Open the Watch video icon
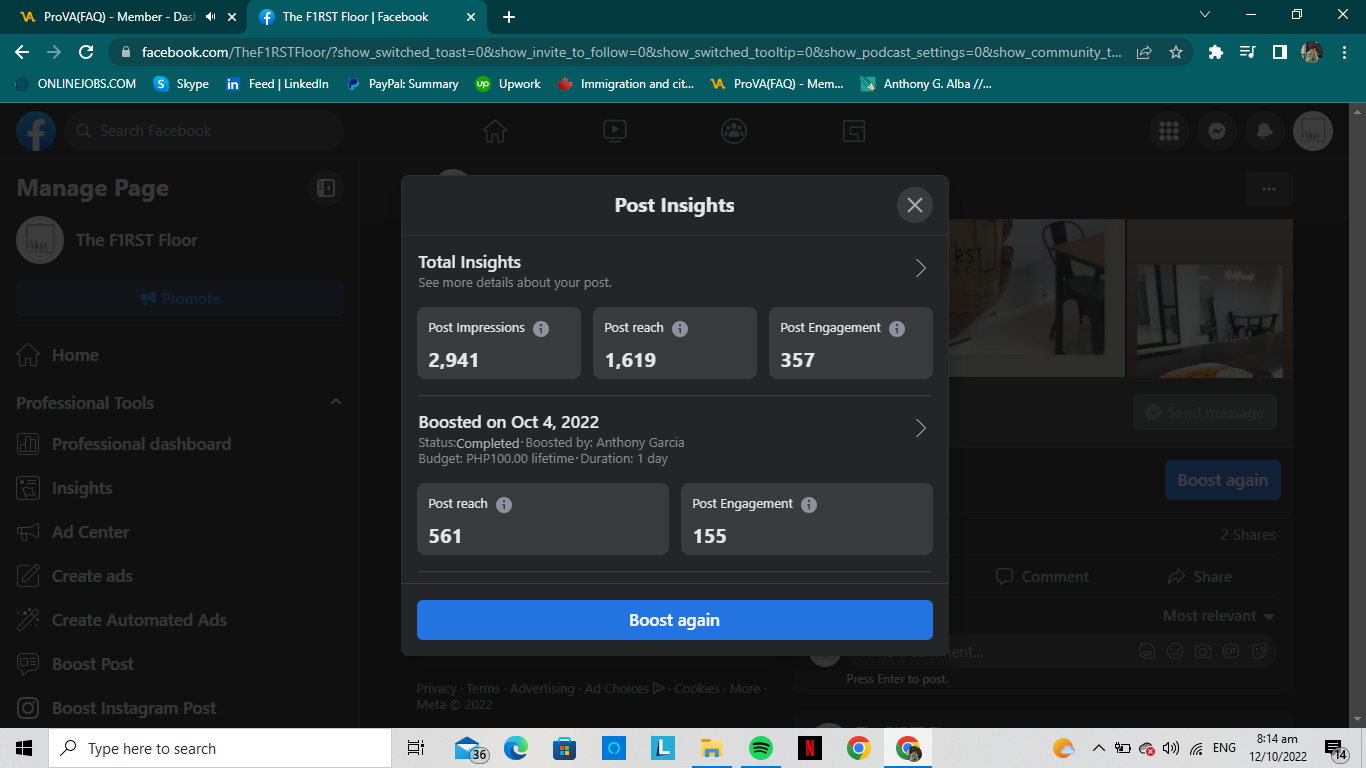This screenshot has width=1366, height=768. 614,131
